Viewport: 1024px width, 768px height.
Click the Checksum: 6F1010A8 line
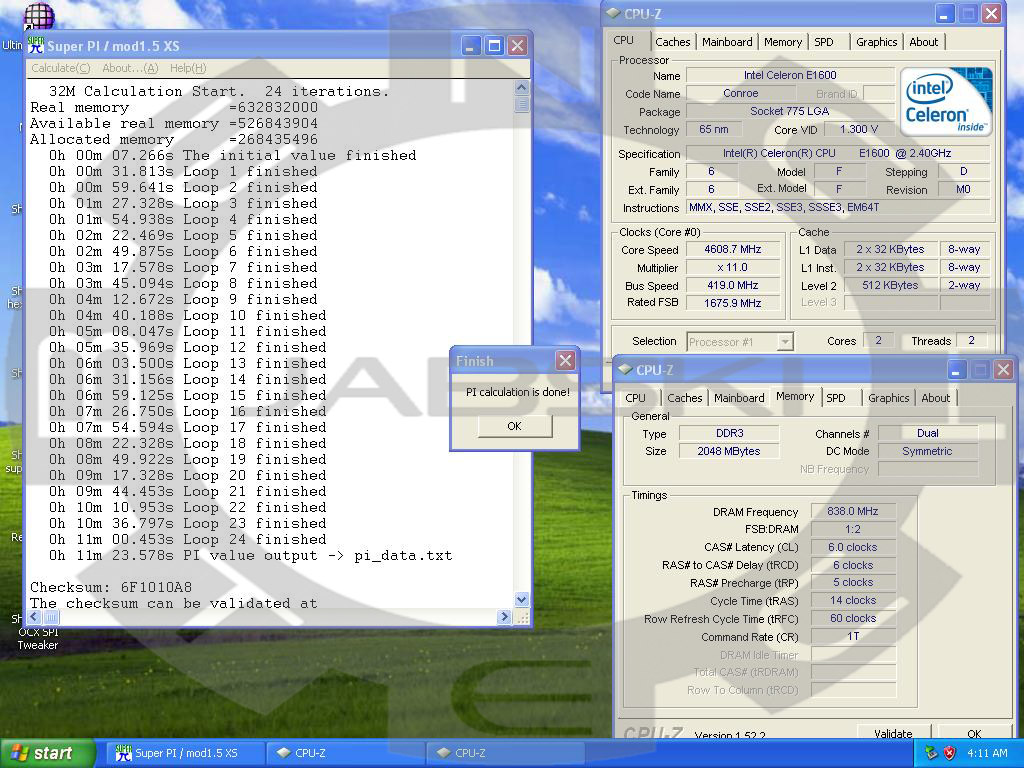tap(111, 587)
